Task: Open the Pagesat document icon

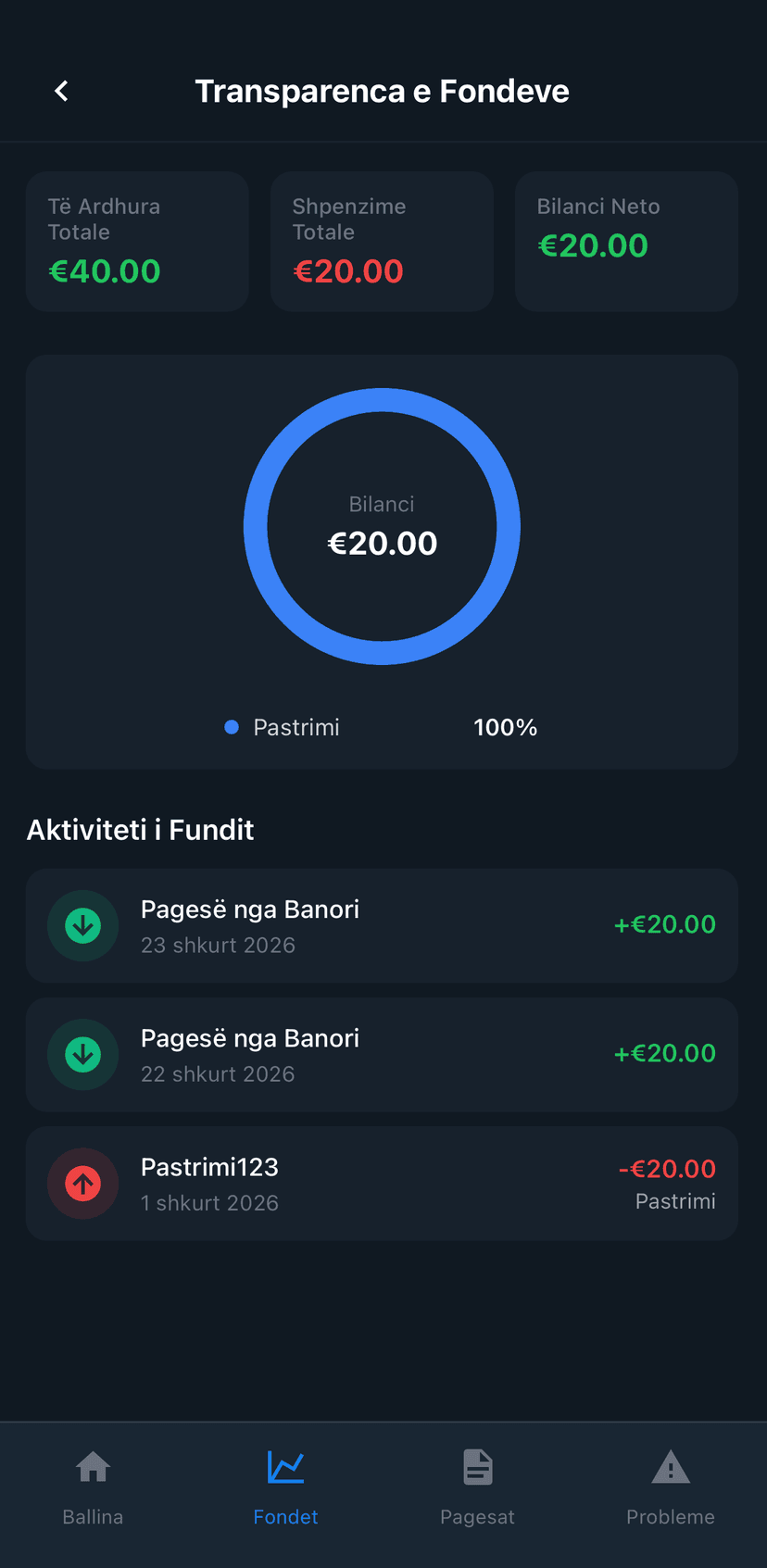Action: click(478, 1468)
